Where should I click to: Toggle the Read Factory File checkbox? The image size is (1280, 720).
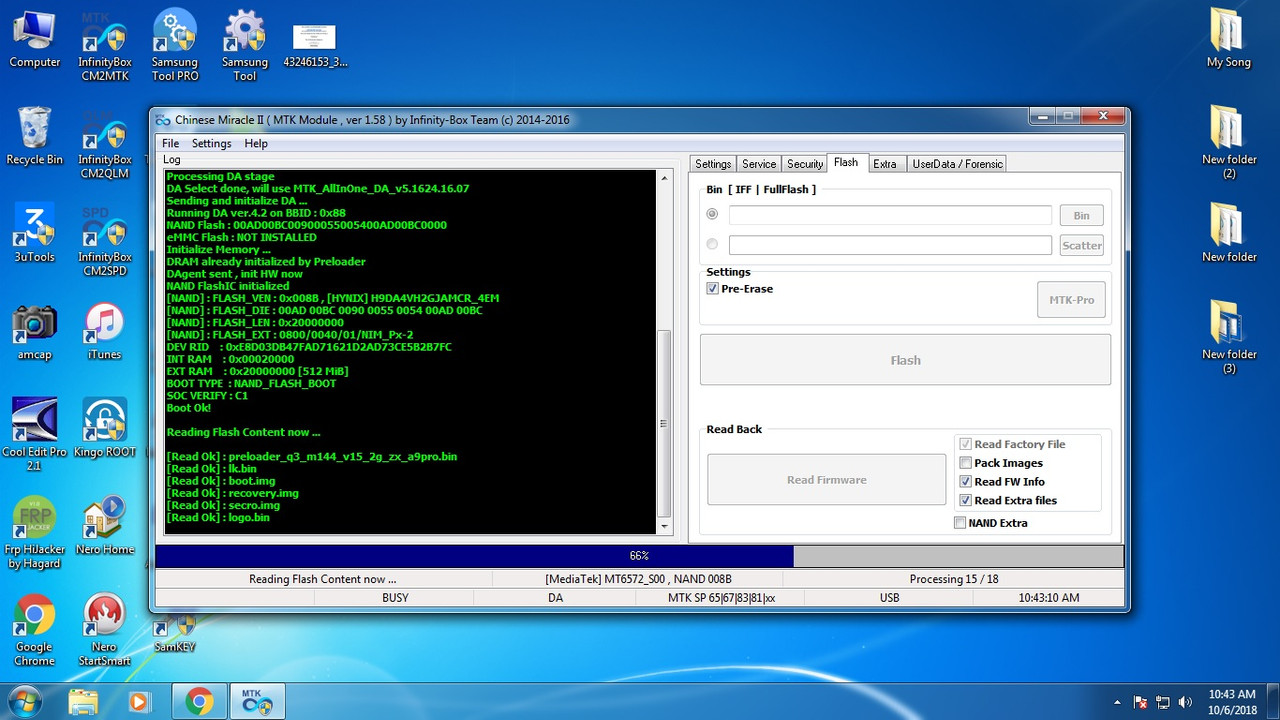[965, 444]
